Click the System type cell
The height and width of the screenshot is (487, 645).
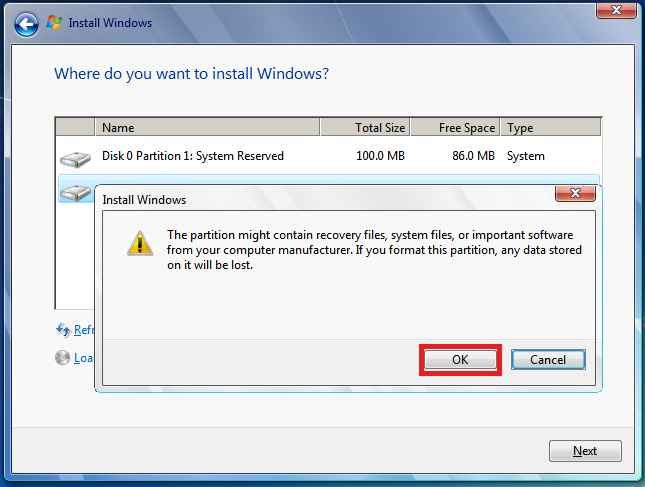pos(526,156)
